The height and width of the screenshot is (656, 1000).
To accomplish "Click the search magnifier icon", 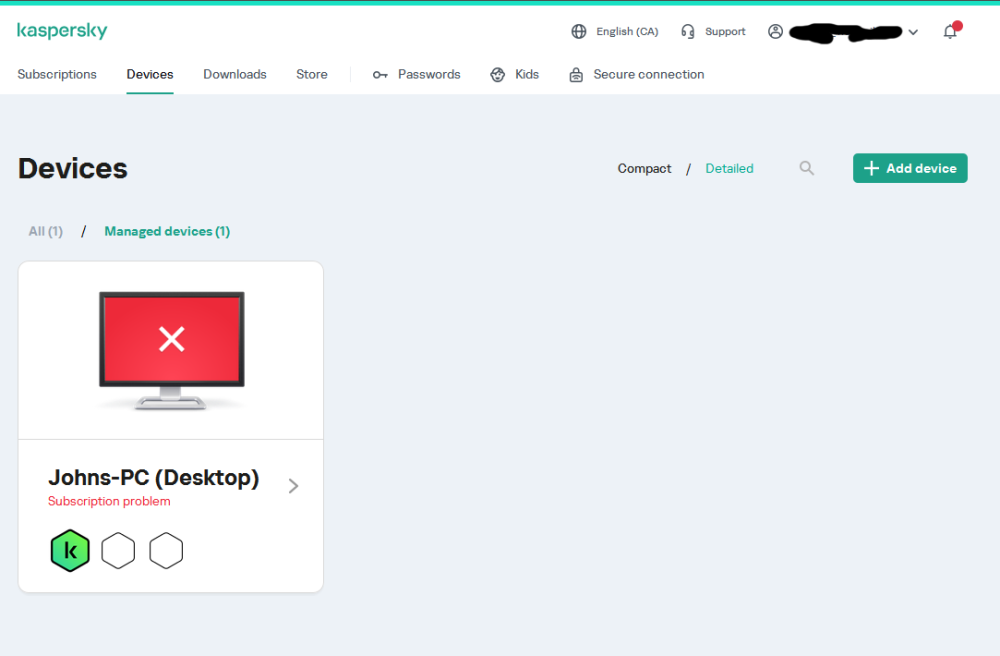I will click(807, 168).
